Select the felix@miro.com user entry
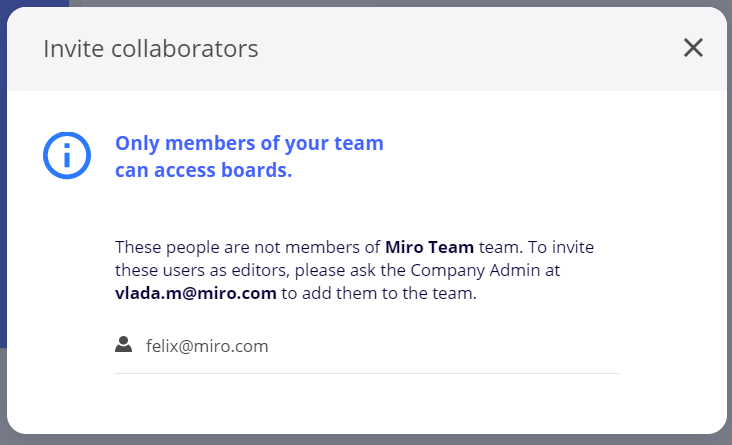The height and width of the screenshot is (445, 732). coord(207,347)
